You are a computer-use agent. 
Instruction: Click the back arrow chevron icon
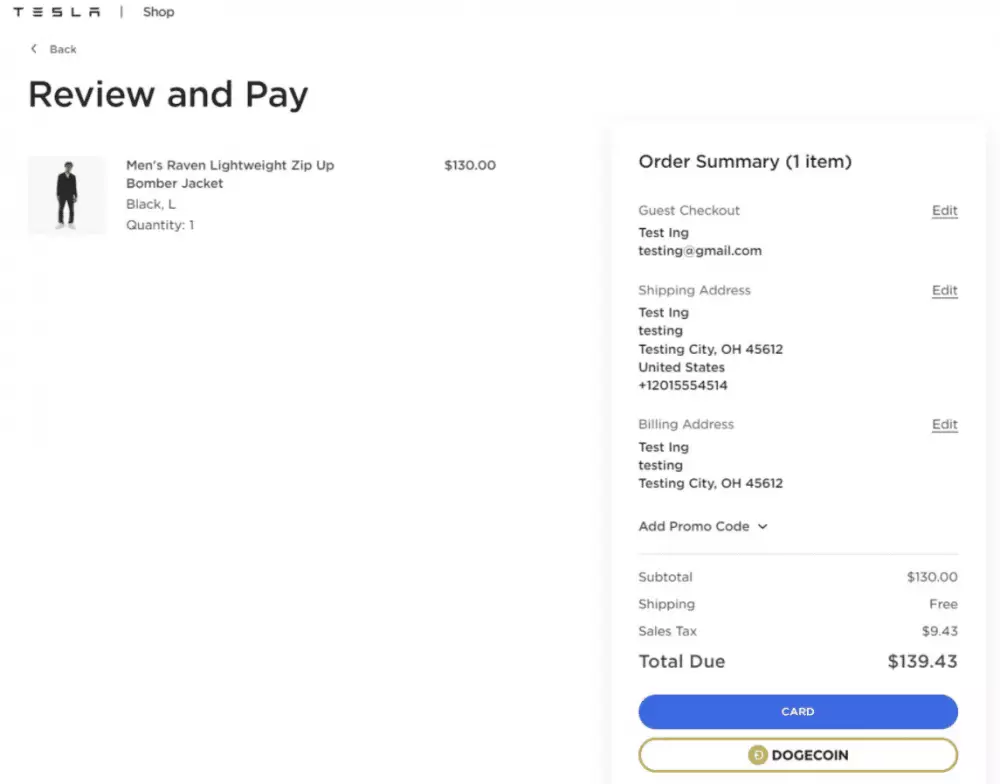point(34,49)
